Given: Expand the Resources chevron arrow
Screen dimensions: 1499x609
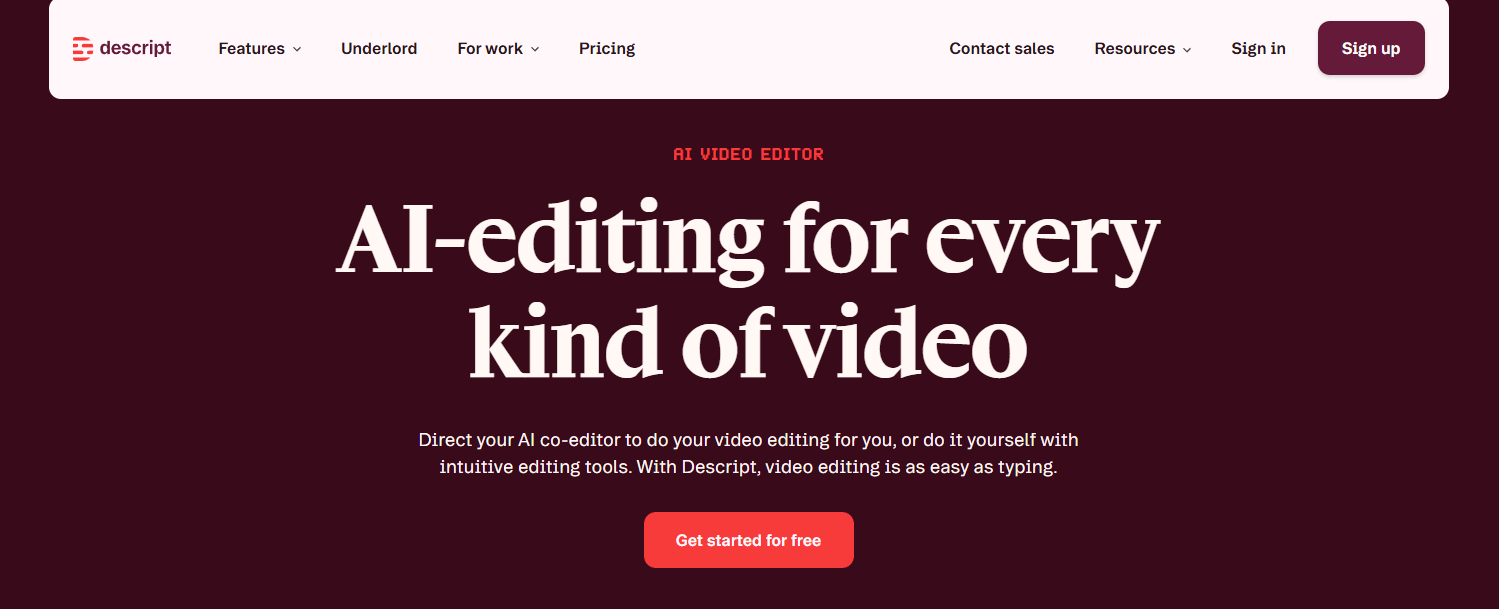Looking at the screenshot, I should [1187, 49].
